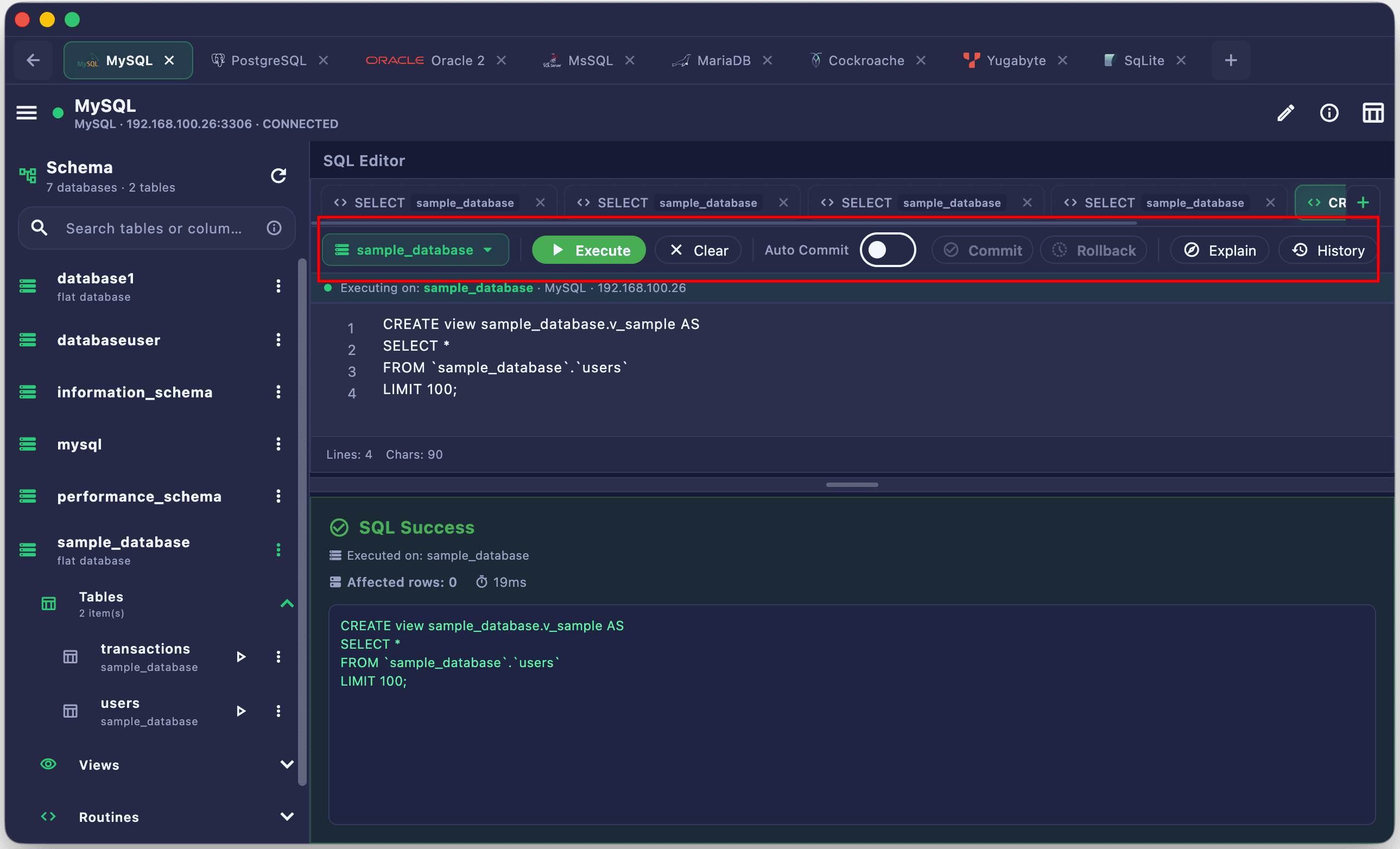
Task: Add a new connection tab with plus
Action: click(1231, 60)
